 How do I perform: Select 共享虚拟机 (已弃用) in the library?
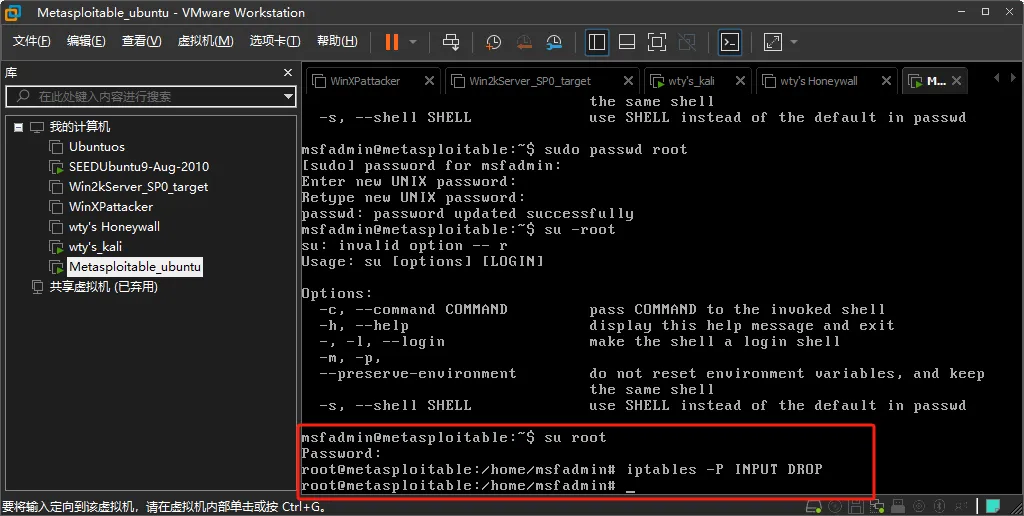[x=104, y=287]
